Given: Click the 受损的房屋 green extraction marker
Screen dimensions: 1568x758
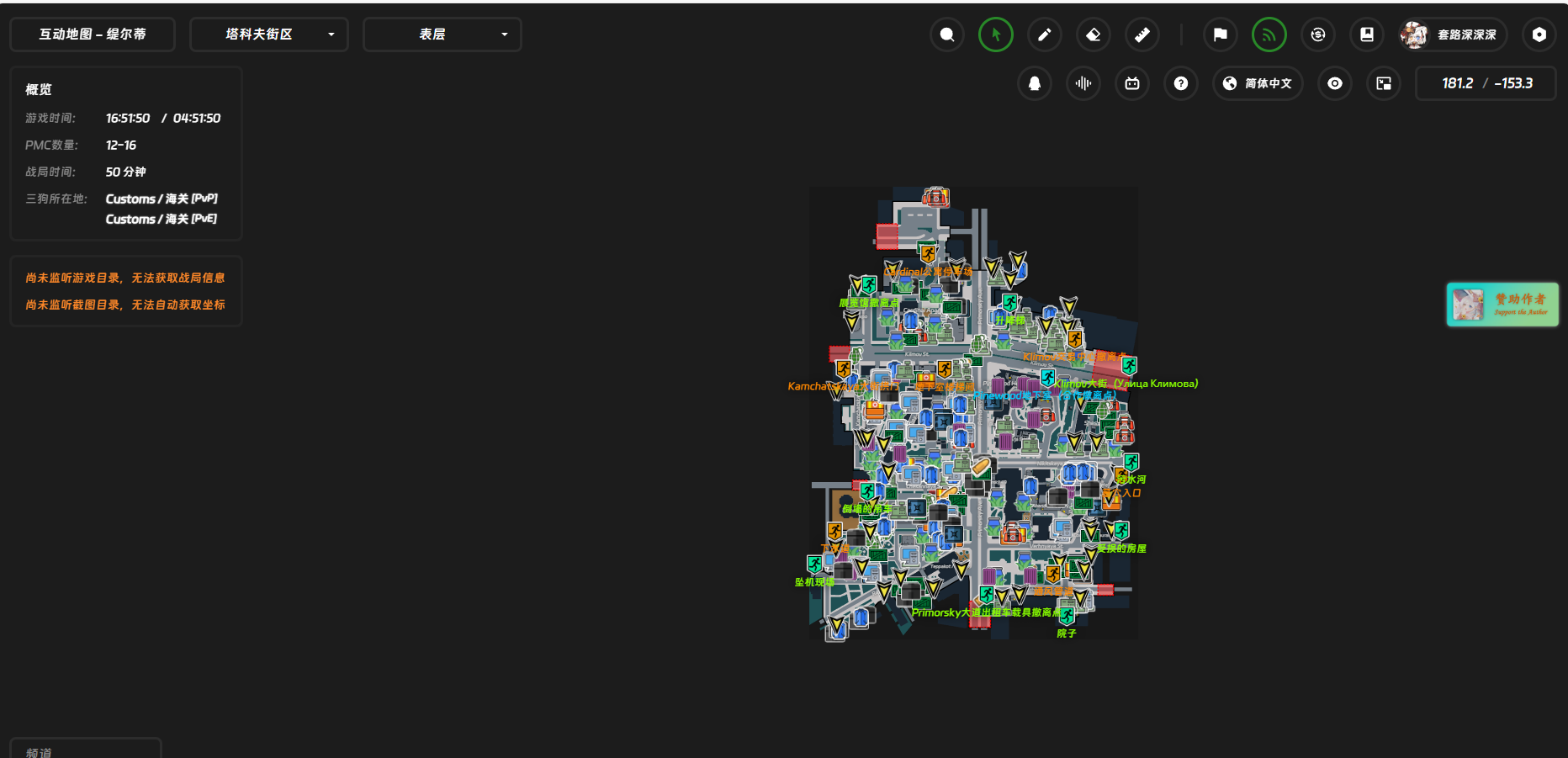Looking at the screenshot, I should 1121,531.
